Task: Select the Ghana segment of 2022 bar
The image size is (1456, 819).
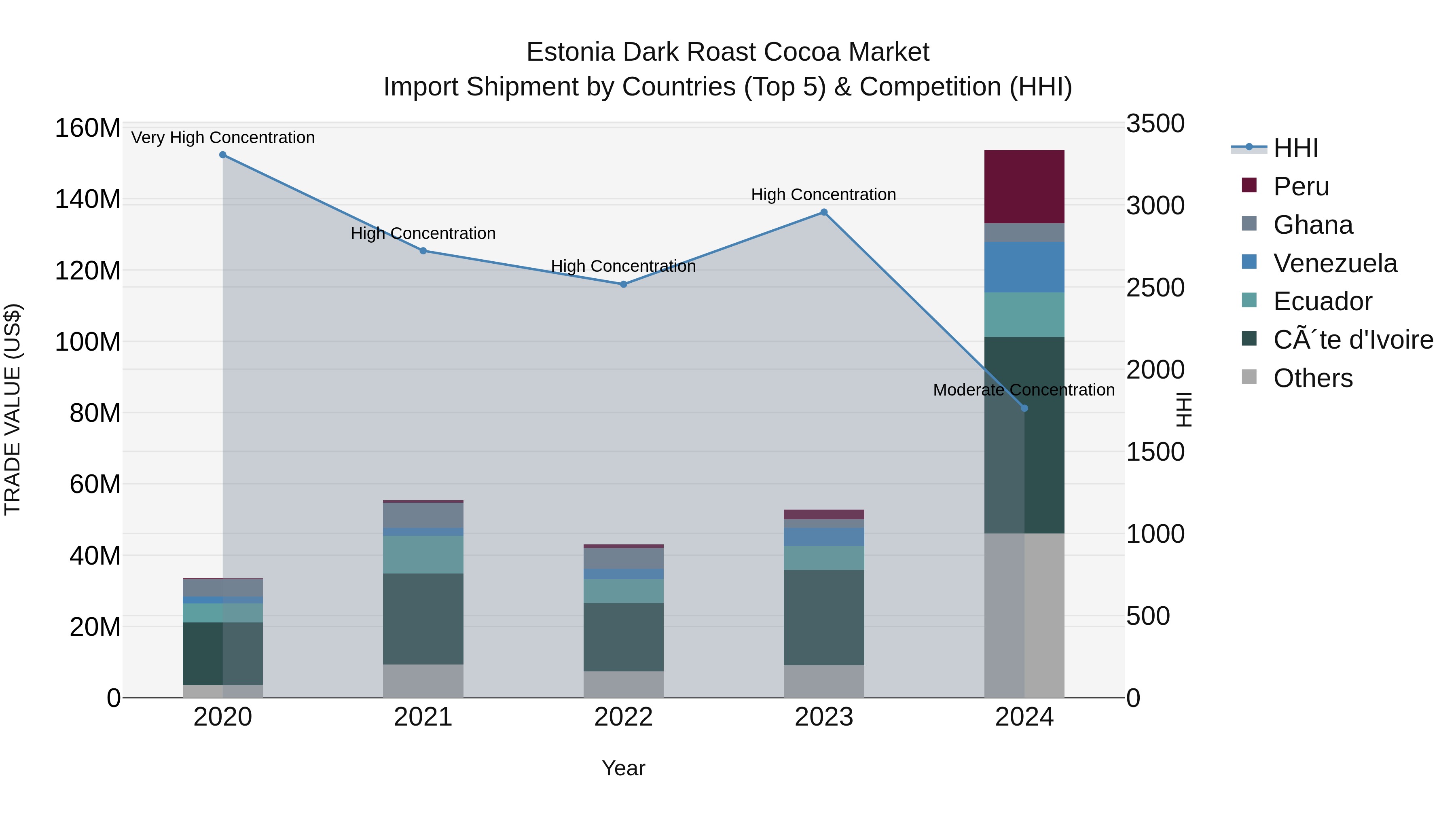Action: pos(623,559)
